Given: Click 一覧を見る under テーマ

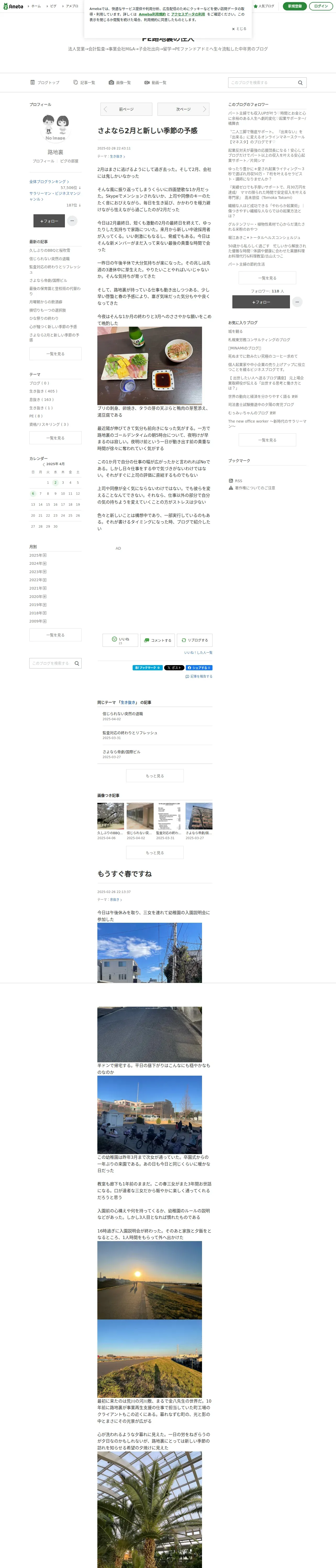Looking at the screenshot, I should pos(55,438).
